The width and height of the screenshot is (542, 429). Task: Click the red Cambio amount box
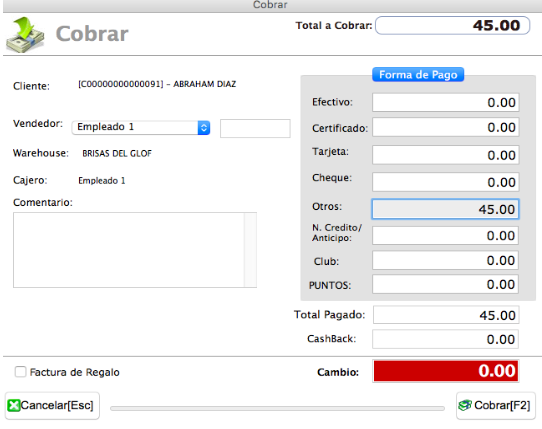446,371
